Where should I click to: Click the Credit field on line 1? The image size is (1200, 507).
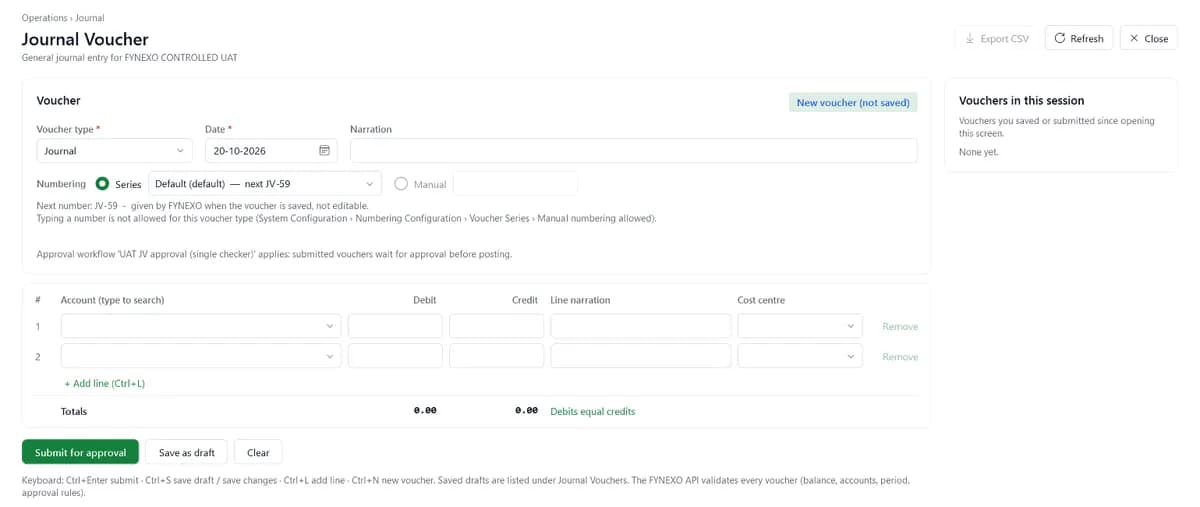(x=497, y=326)
